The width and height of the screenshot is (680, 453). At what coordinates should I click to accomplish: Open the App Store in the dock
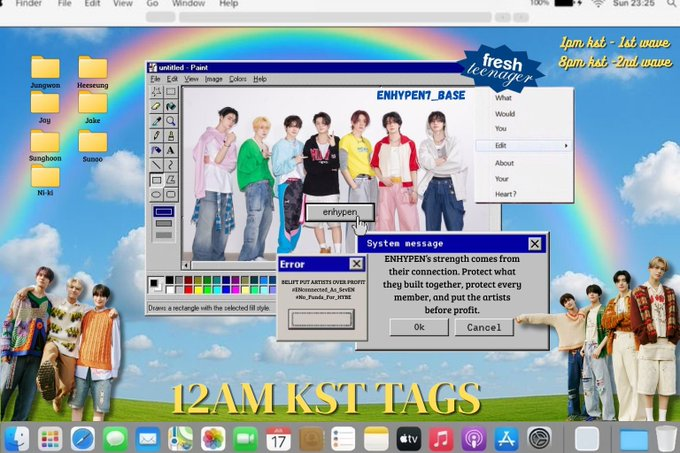(506, 439)
